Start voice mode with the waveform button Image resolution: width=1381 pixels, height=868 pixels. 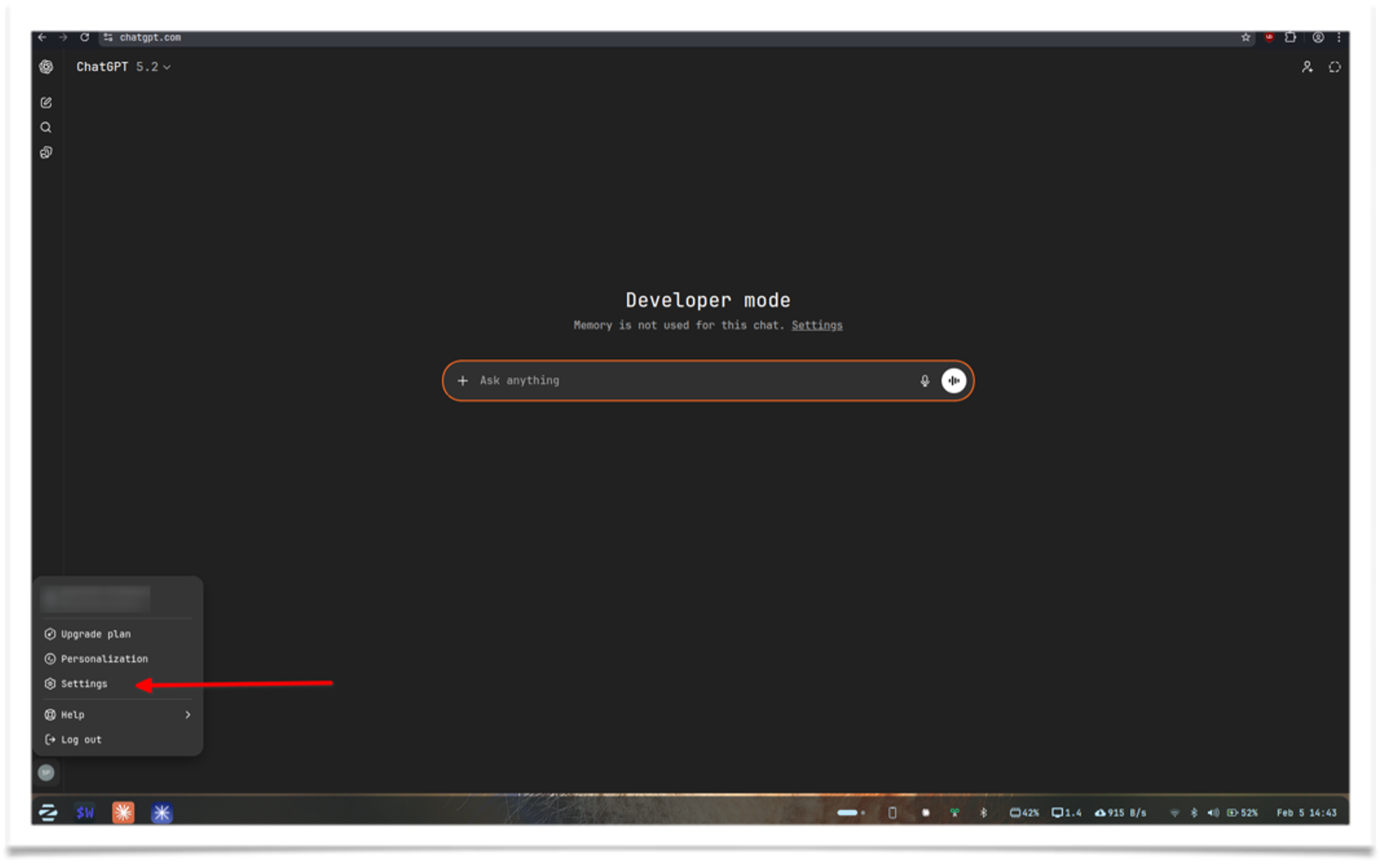tap(953, 380)
